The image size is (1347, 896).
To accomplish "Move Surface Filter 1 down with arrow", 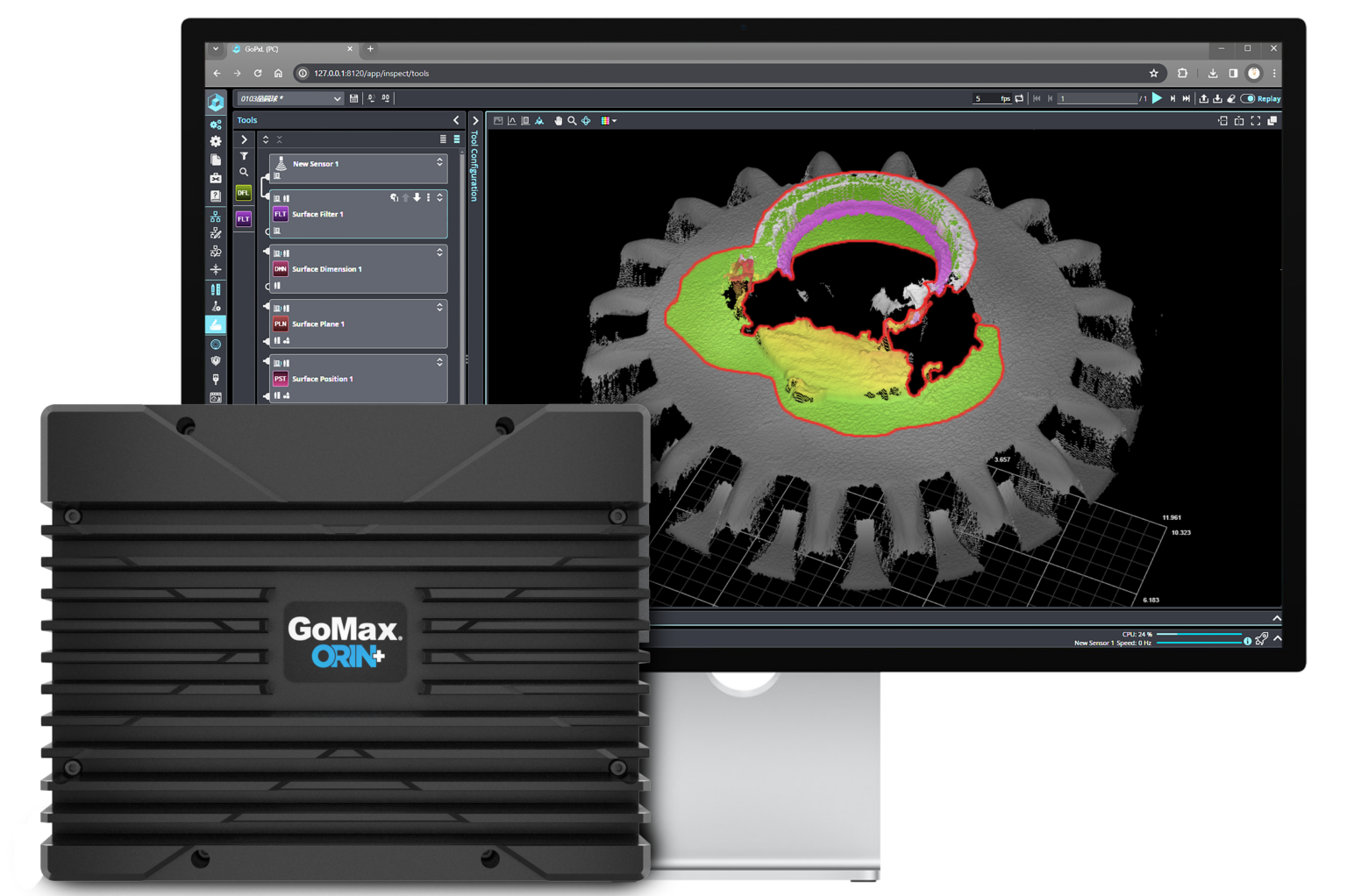I will (x=417, y=198).
